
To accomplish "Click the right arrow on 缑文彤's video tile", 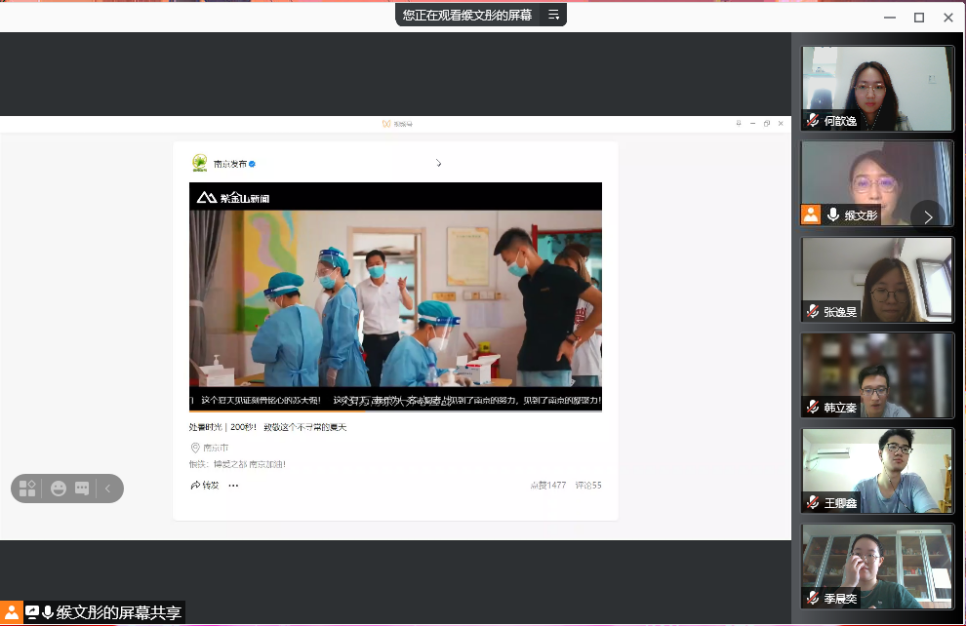I will [x=927, y=216].
